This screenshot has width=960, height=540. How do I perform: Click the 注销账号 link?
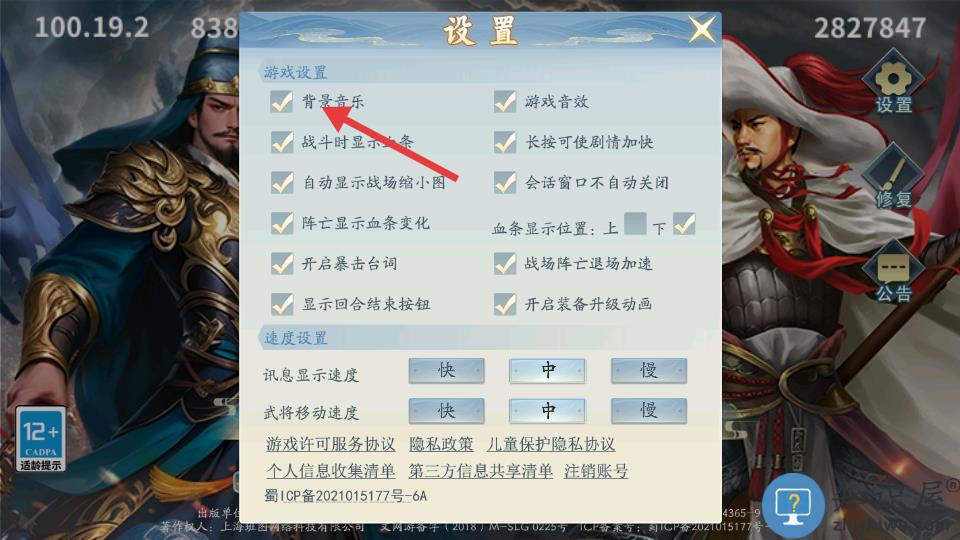point(596,471)
